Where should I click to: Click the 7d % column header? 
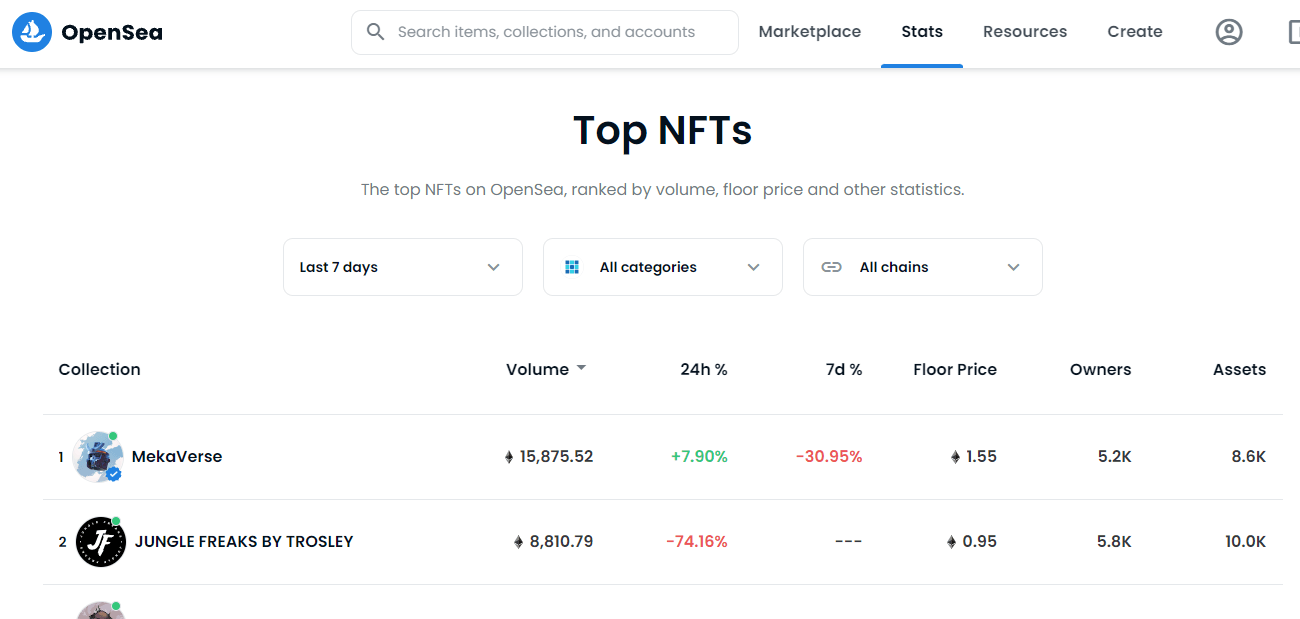[844, 369]
